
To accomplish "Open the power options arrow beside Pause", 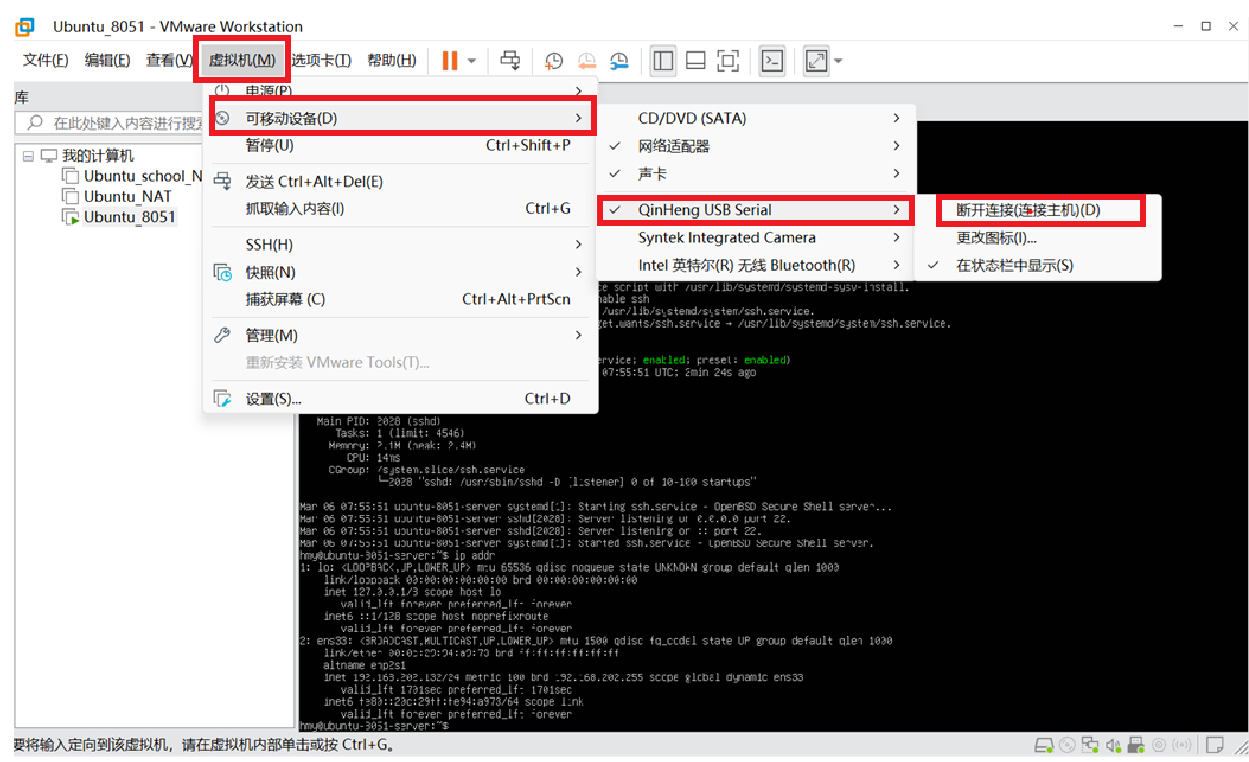I will click(472, 61).
